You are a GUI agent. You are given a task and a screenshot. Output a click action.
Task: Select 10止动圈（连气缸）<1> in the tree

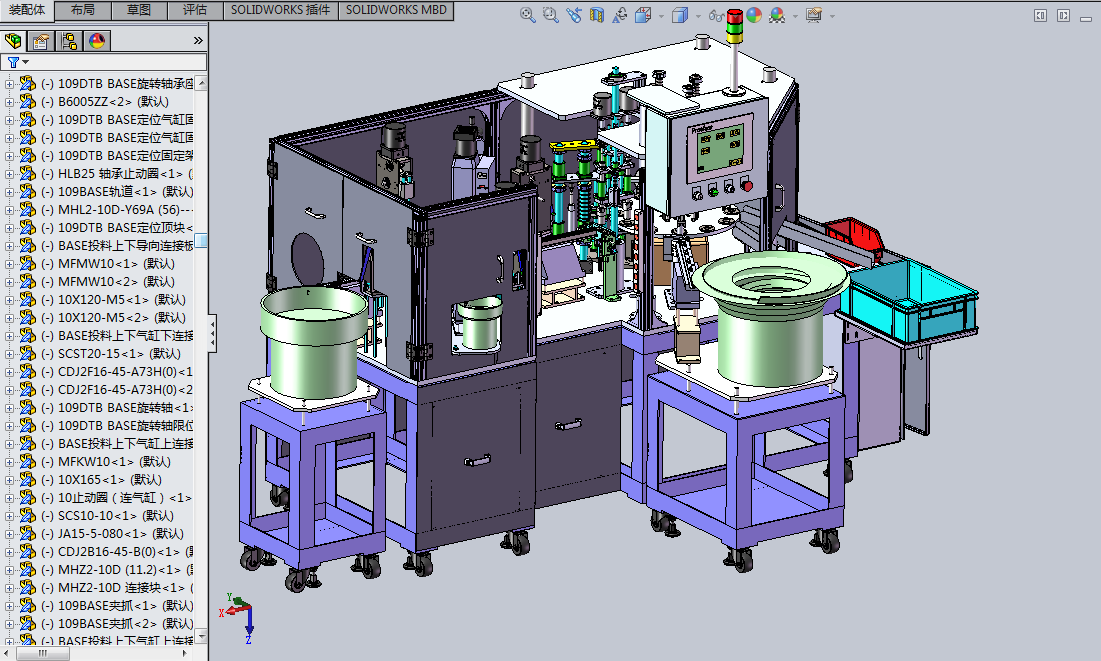117,497
